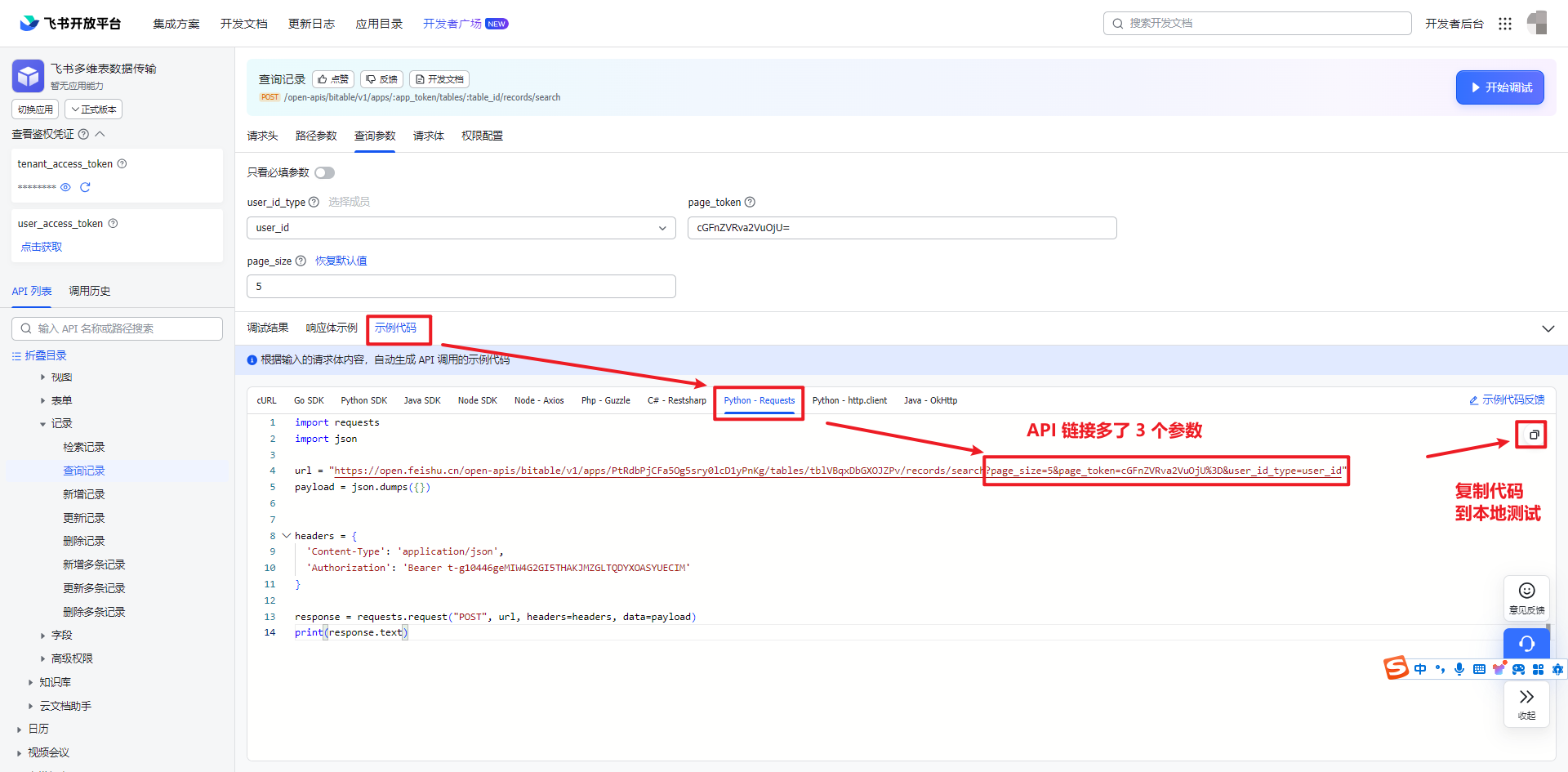Click the 折叠目录 collapse directory icon
Viewport: 1568px width, 772px height.
pos(16,355)
